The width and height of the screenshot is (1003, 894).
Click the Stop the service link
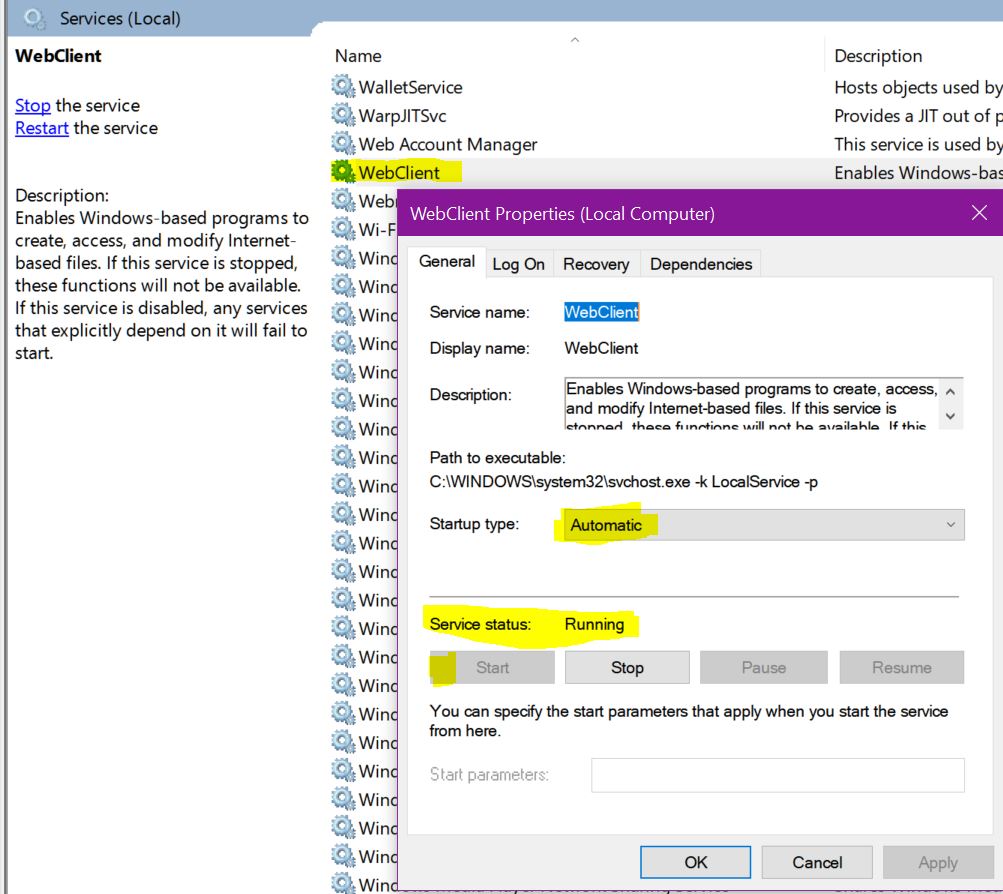(33, 106)
